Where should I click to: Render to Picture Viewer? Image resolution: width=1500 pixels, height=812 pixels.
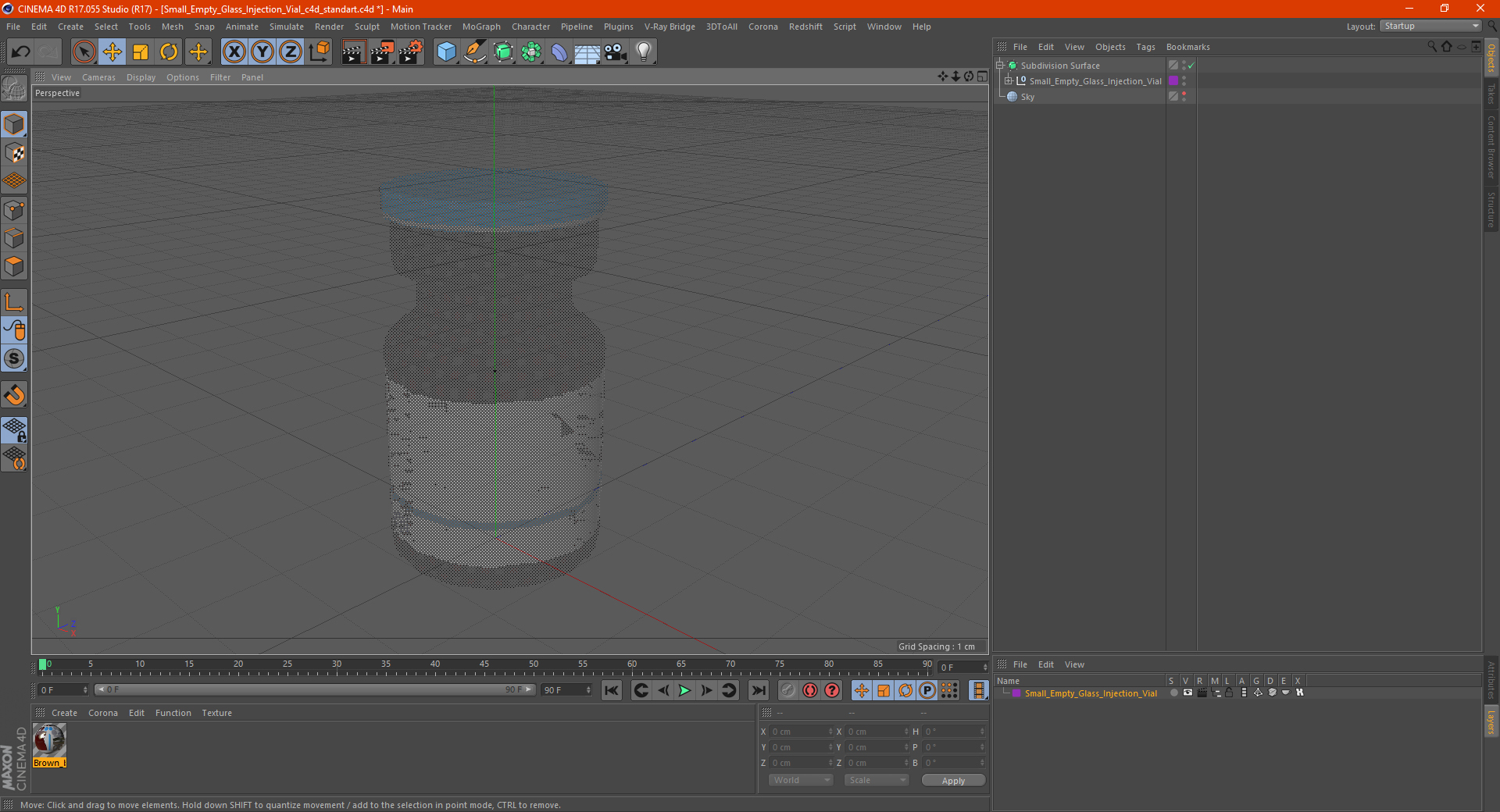pyautogui.click(x=382, y=52)
